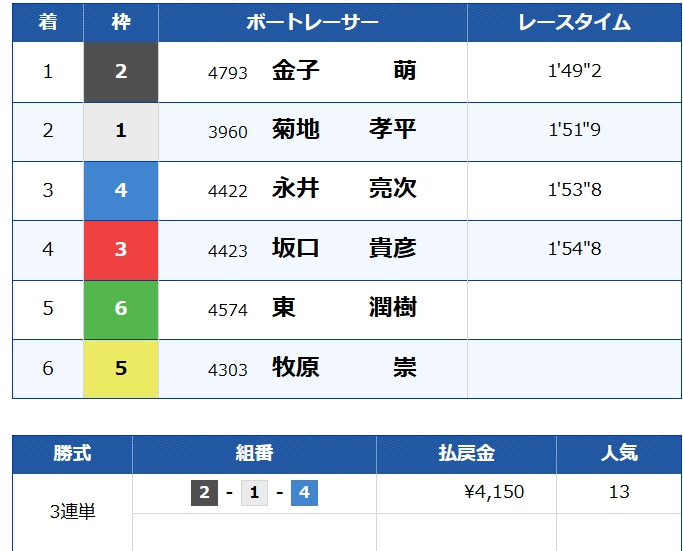Select racer name 坂口 貴彦
The image size is (683, 551).
[x=343, y=248]
